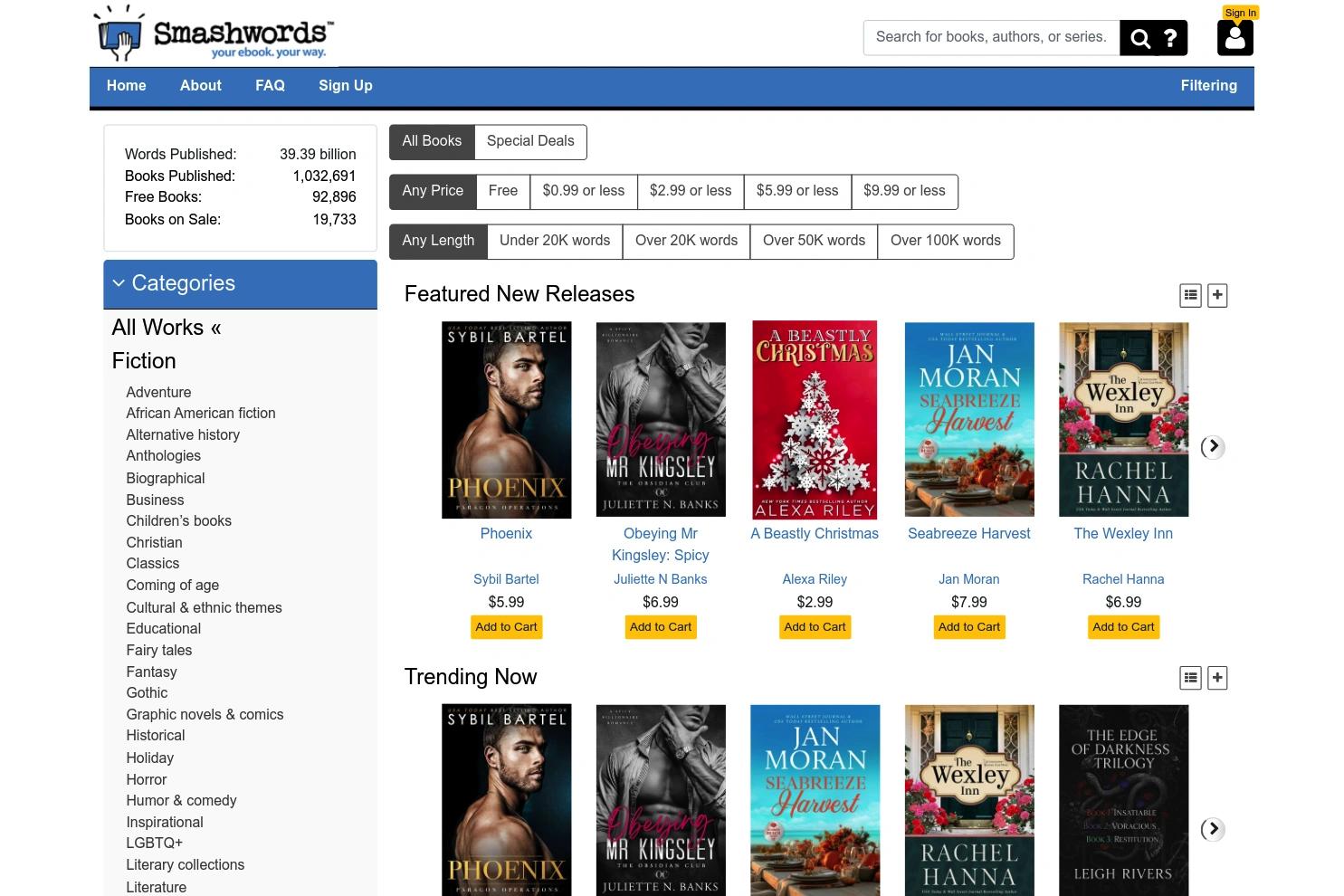Select the All Books filter

point(432,141)
